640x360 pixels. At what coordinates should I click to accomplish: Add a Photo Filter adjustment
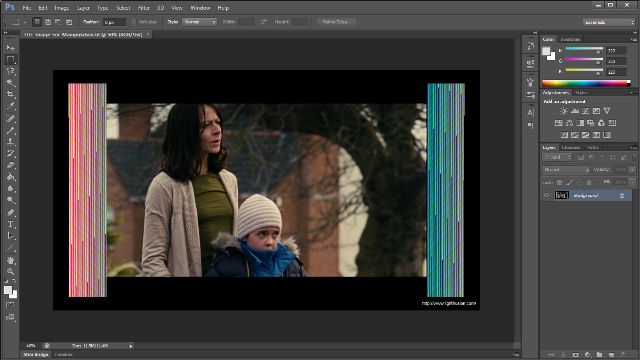click(x=591, y=123)
